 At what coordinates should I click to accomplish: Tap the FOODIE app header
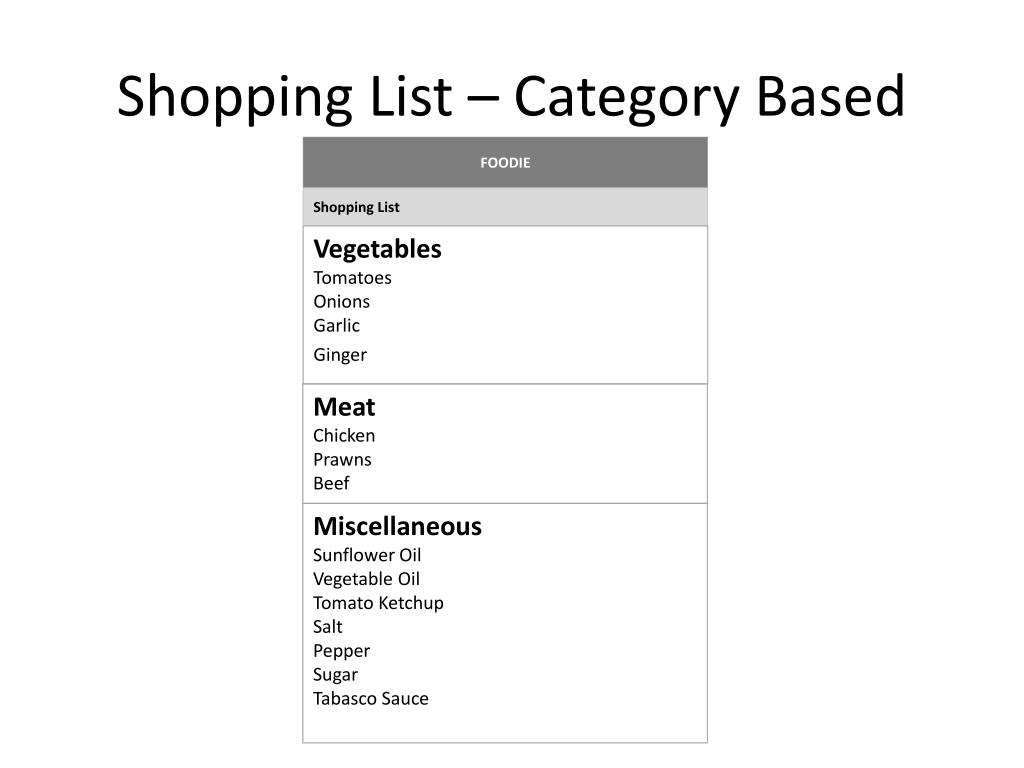click(x=505, y=163)
